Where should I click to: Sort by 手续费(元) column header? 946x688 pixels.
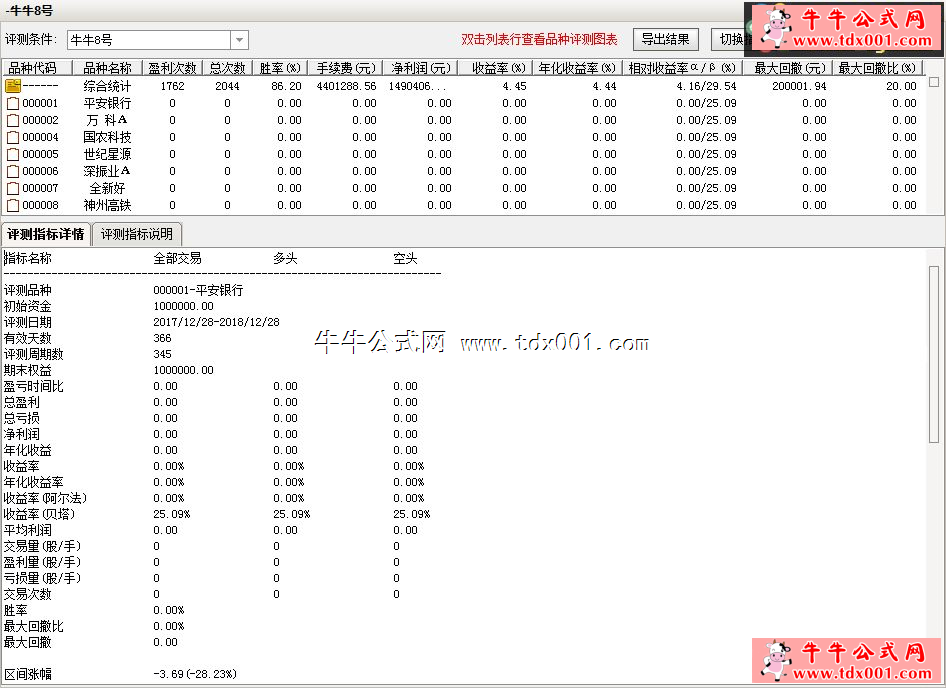click(346, 68)
